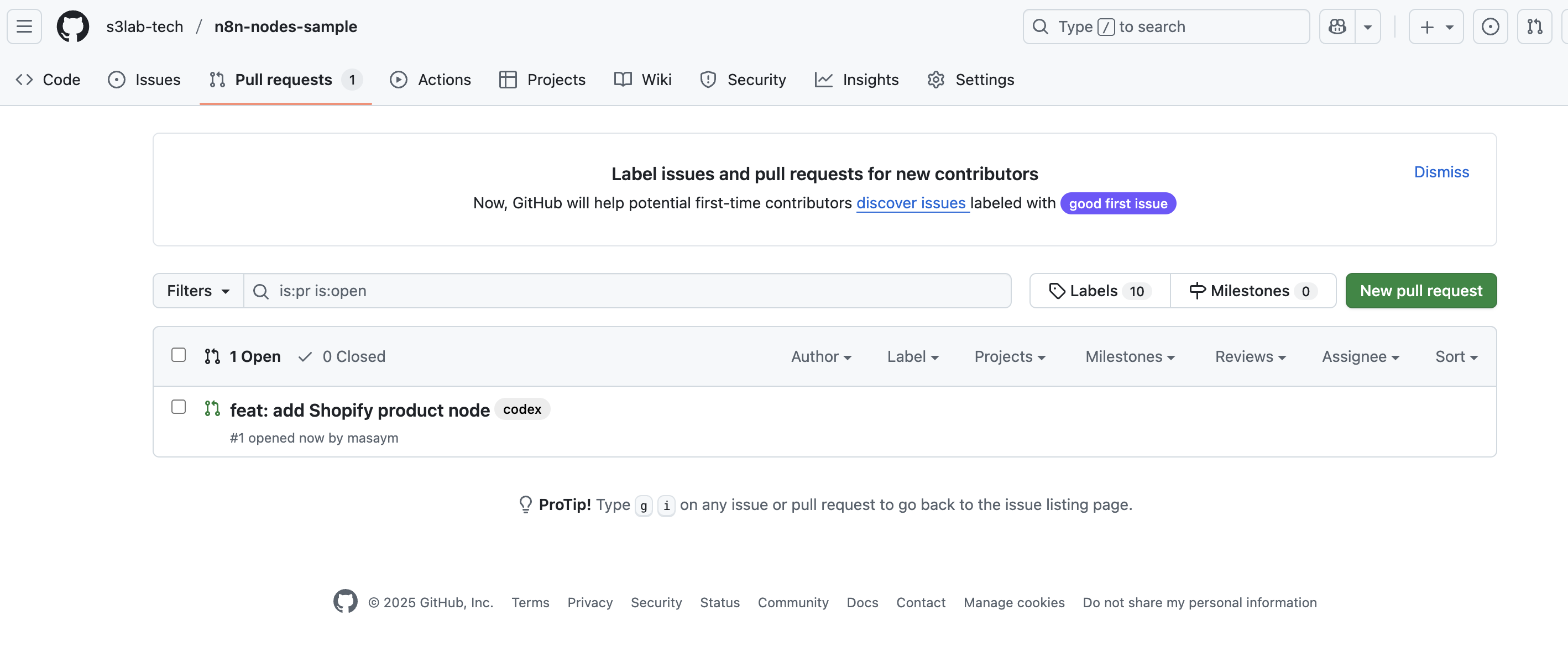Screen dimensions: 1568x652
Task: Click the footer GitHub logo
Action: (345, 602)
